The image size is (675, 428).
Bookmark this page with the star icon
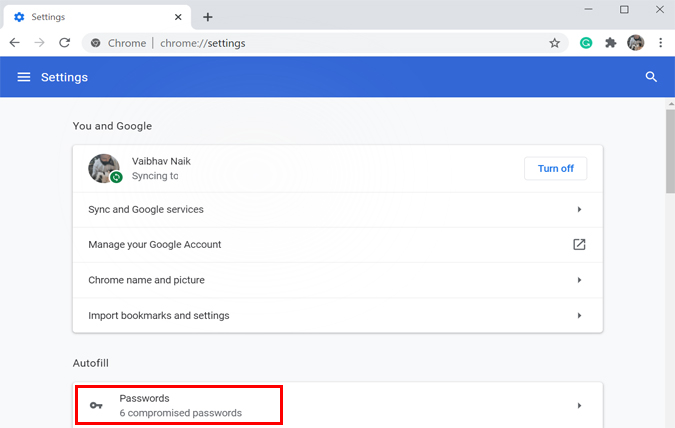point(554,43)
